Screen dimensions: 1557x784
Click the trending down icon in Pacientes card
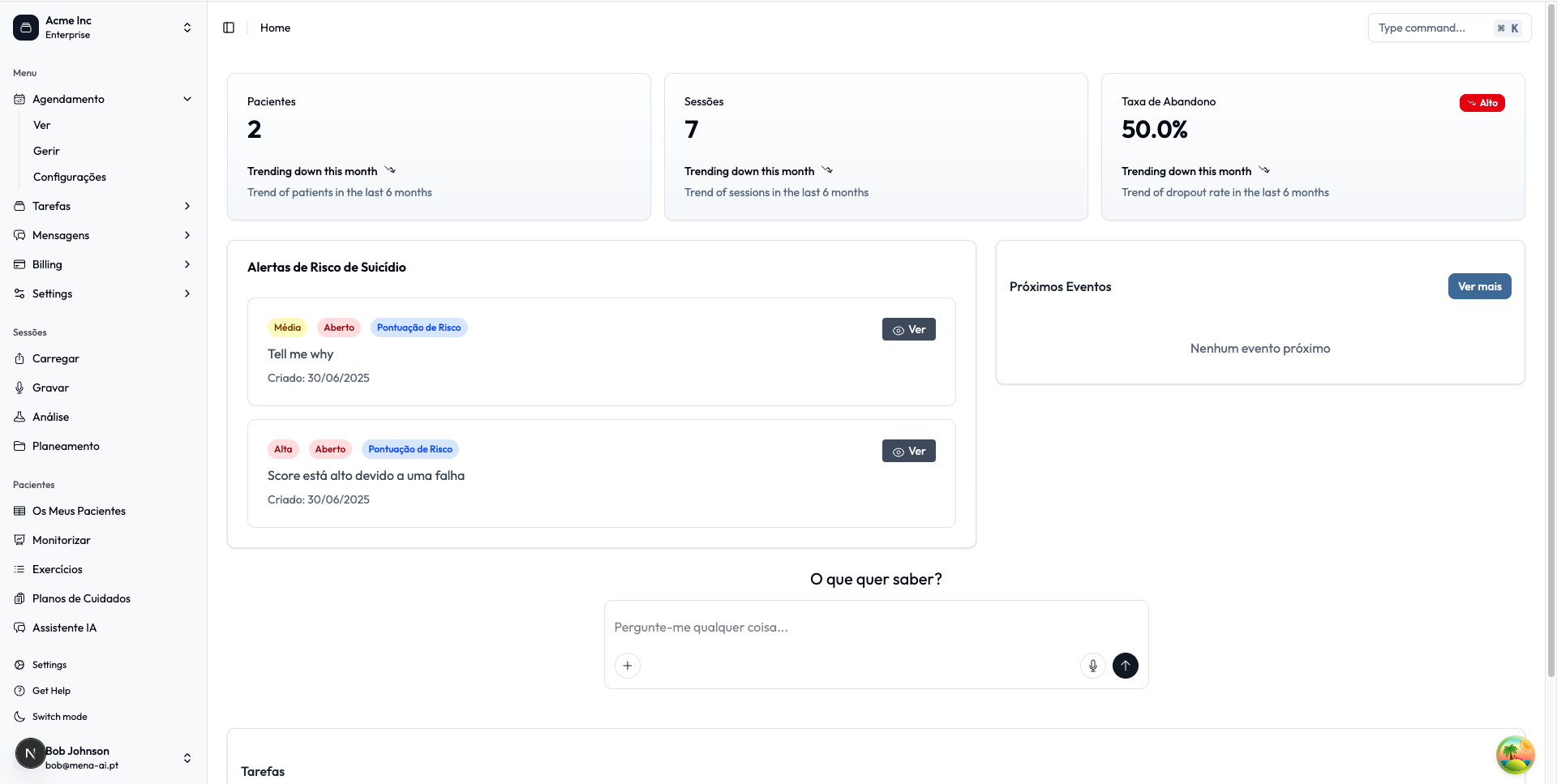click(x=390, y=170)
